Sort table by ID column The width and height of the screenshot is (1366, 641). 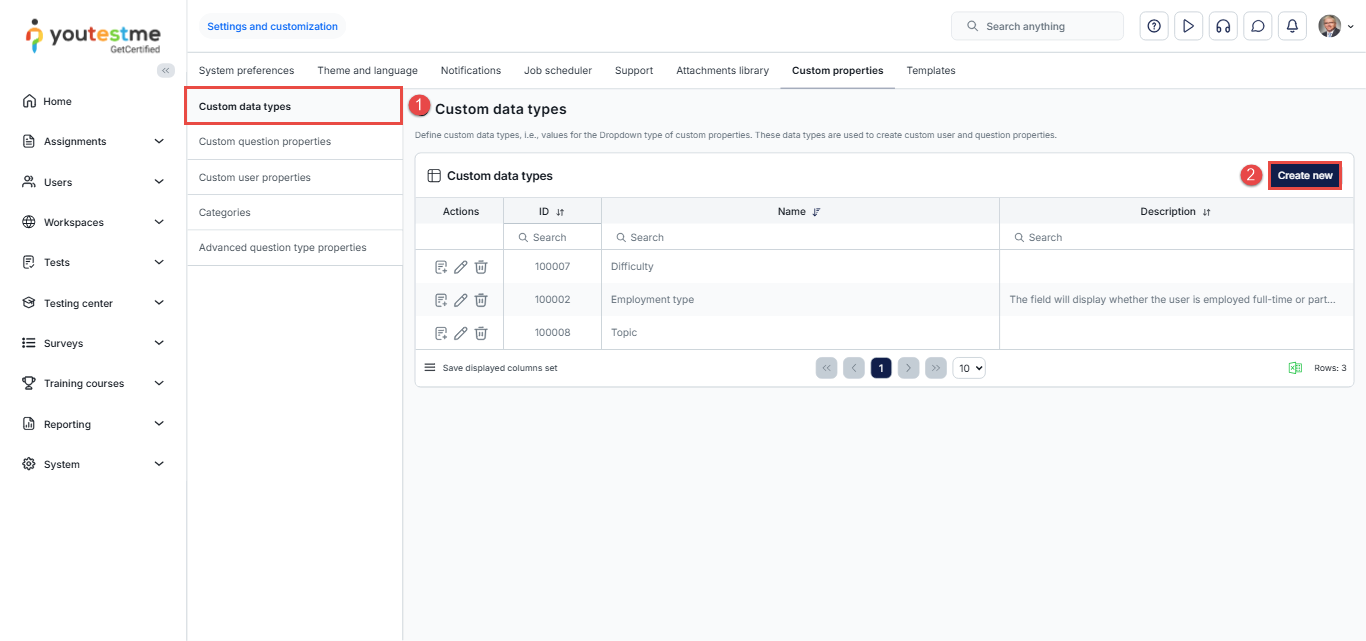[x=560, y=212]
